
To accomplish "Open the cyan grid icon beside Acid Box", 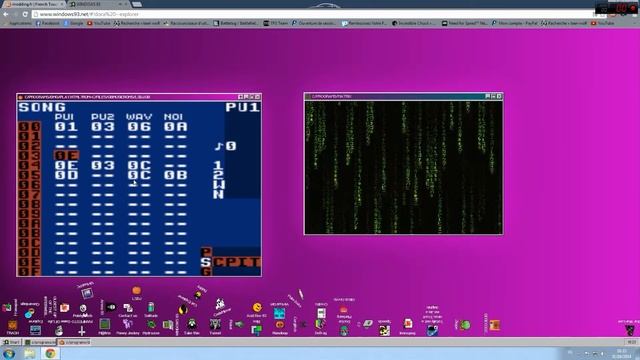I will pyautogui.click(x=280, y=313).
